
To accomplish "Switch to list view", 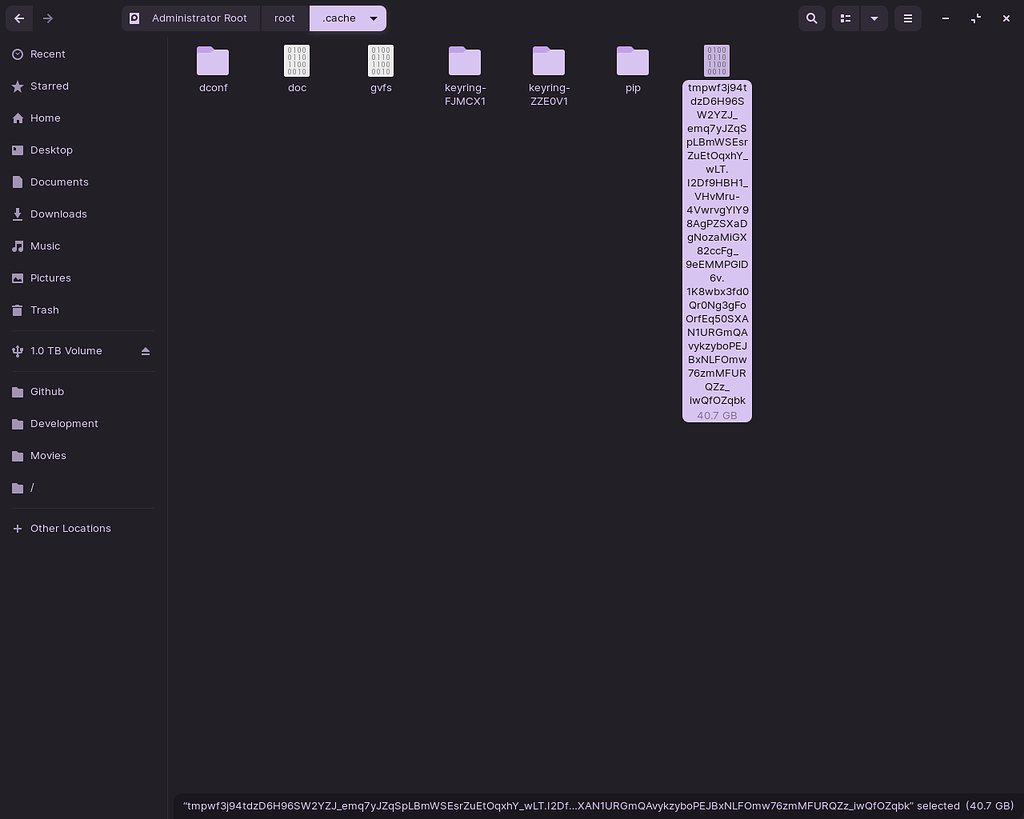I will [845, 18].
